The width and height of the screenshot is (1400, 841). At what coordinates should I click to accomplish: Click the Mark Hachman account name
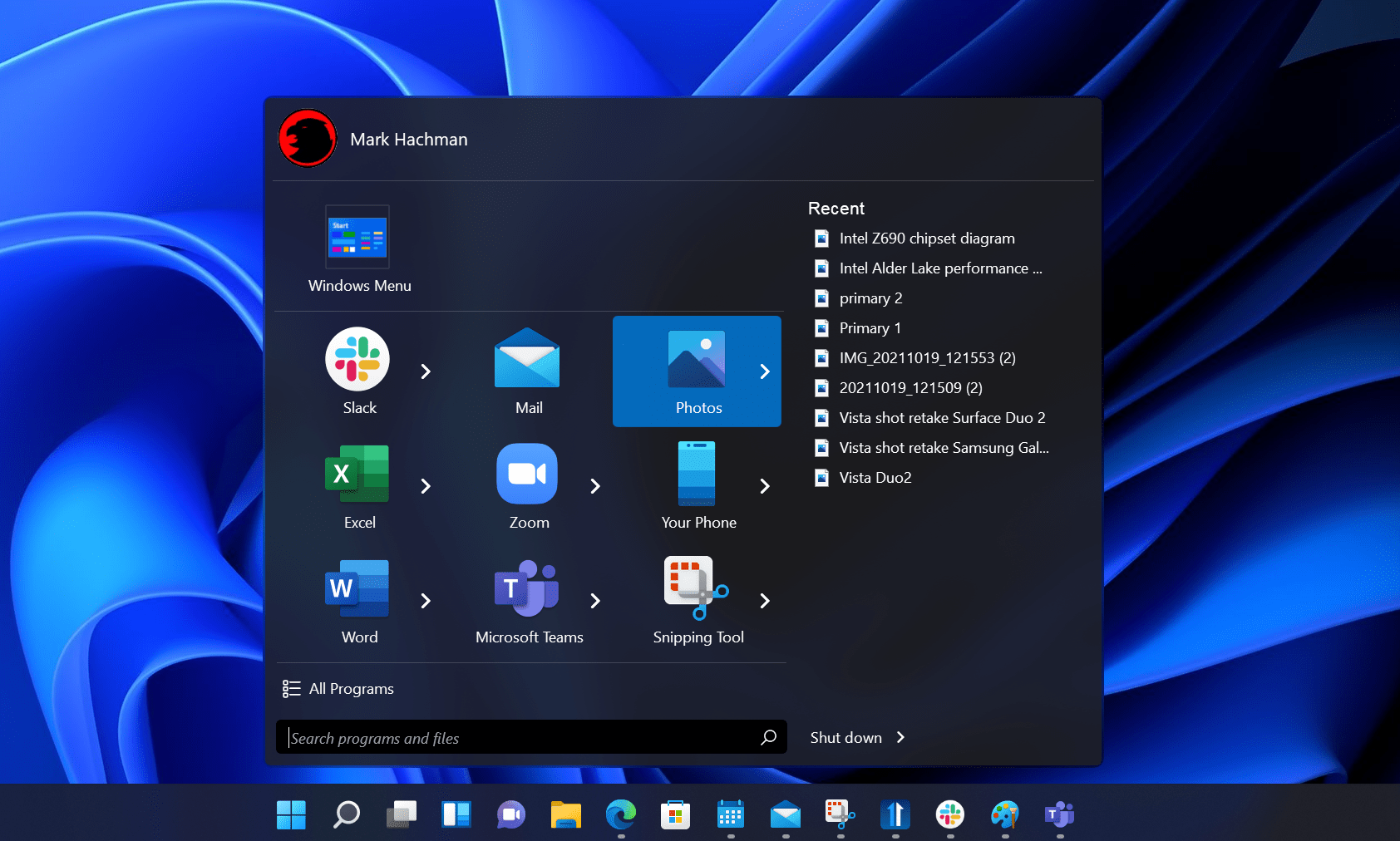click(409, 139)
